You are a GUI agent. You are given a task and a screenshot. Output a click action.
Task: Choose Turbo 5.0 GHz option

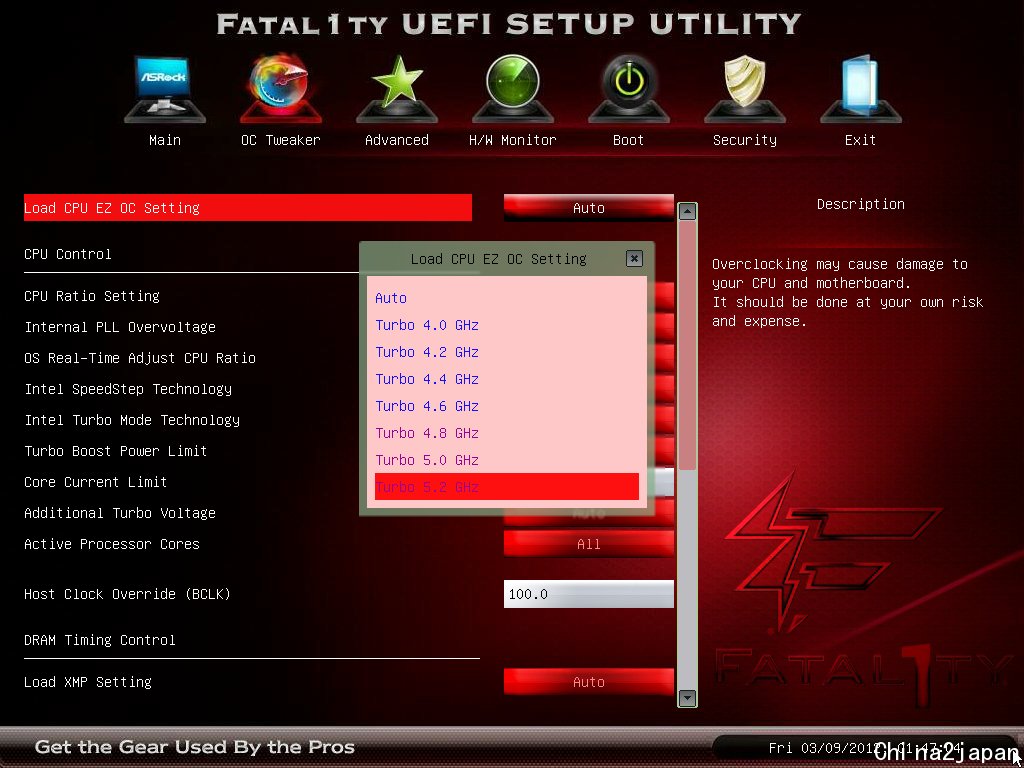click(507, 460)
